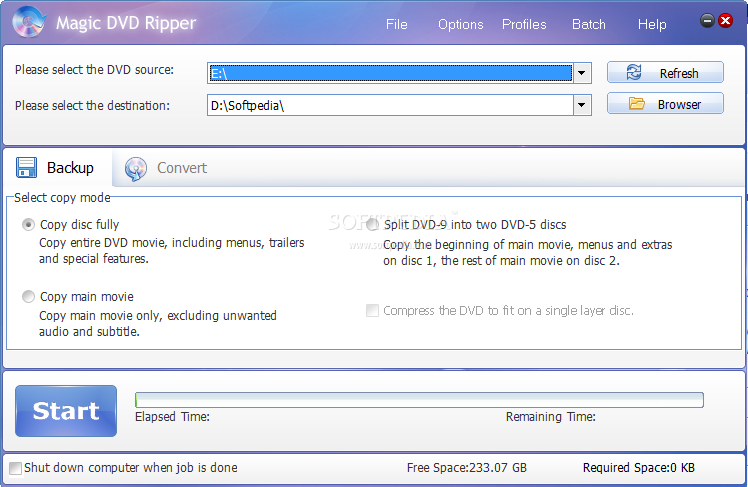Click the Remaining Time label
748x487 pixels.
point(551,416)
